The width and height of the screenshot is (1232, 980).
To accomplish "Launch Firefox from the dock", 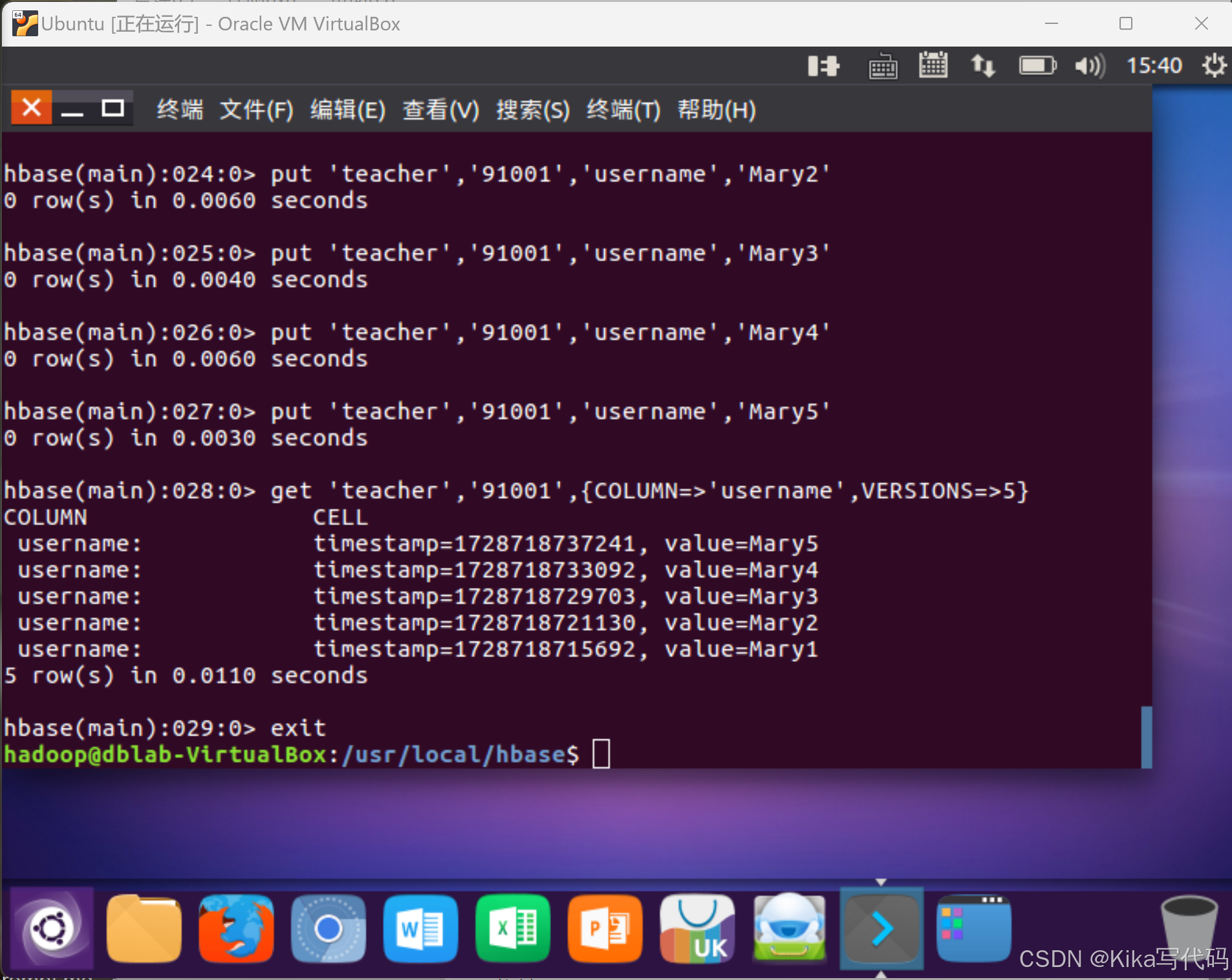I will [x=235, y=928].
